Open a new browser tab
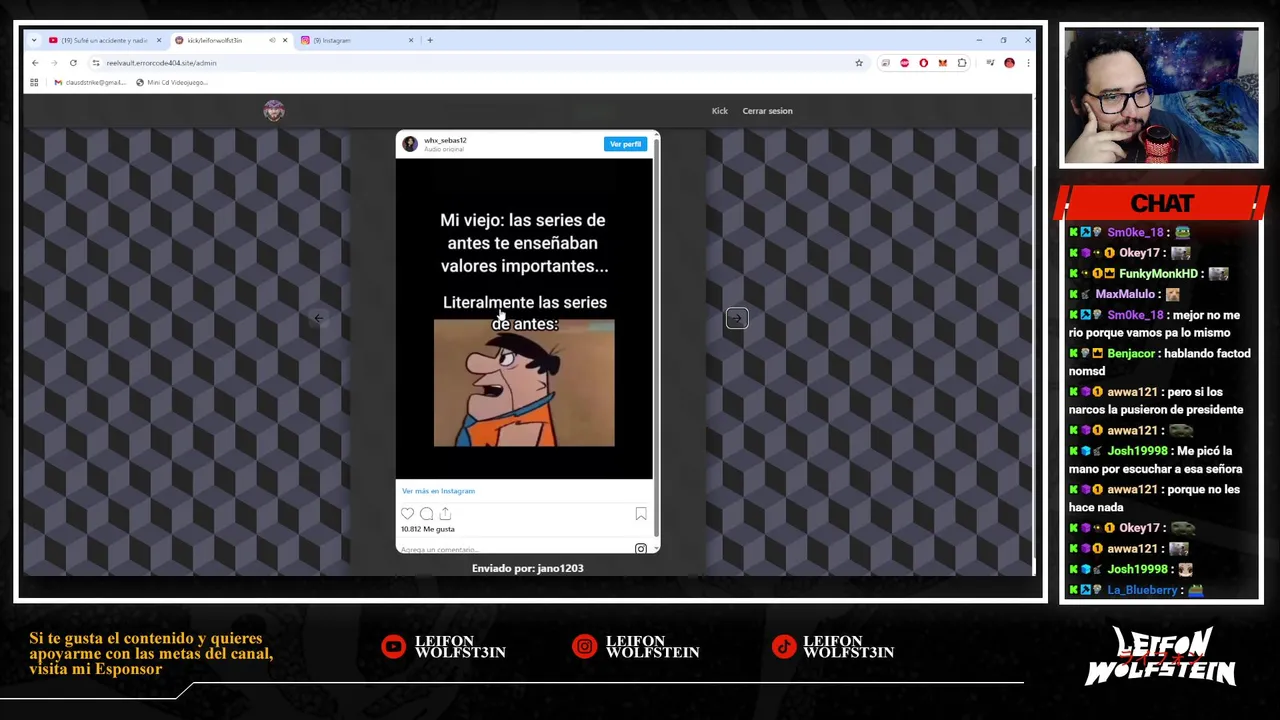The height and width of the screenshot is (720, 1280). point(430,40)
